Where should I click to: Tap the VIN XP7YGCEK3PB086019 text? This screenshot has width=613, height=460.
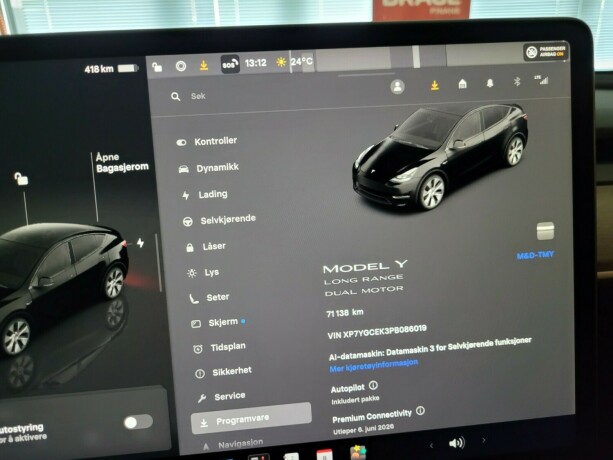pyautogui.click(x=377, y=331)
